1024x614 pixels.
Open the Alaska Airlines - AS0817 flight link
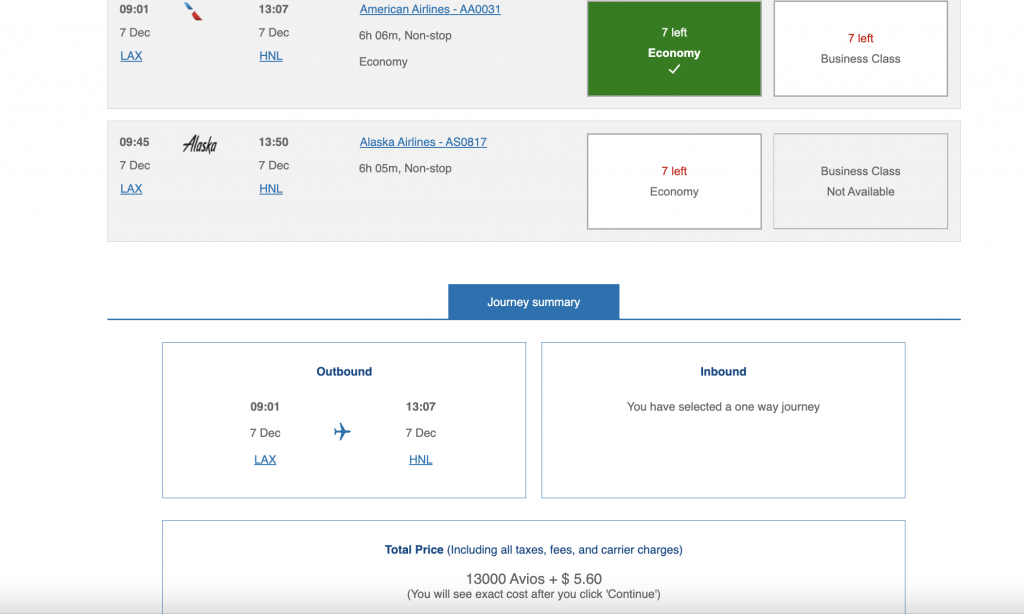423,142
